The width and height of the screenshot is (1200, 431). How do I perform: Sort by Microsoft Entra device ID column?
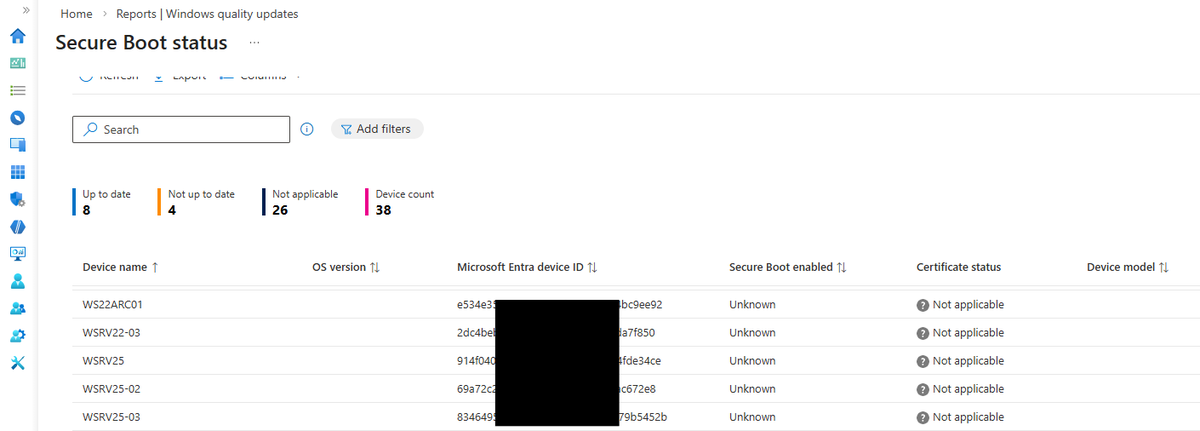pos(527,267)
